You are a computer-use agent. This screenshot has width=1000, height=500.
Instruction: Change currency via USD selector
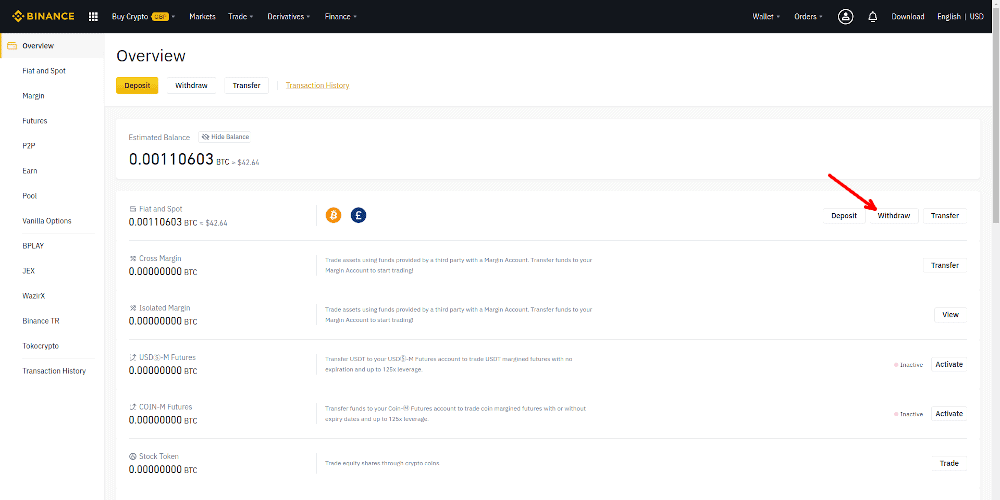(976, 17)
